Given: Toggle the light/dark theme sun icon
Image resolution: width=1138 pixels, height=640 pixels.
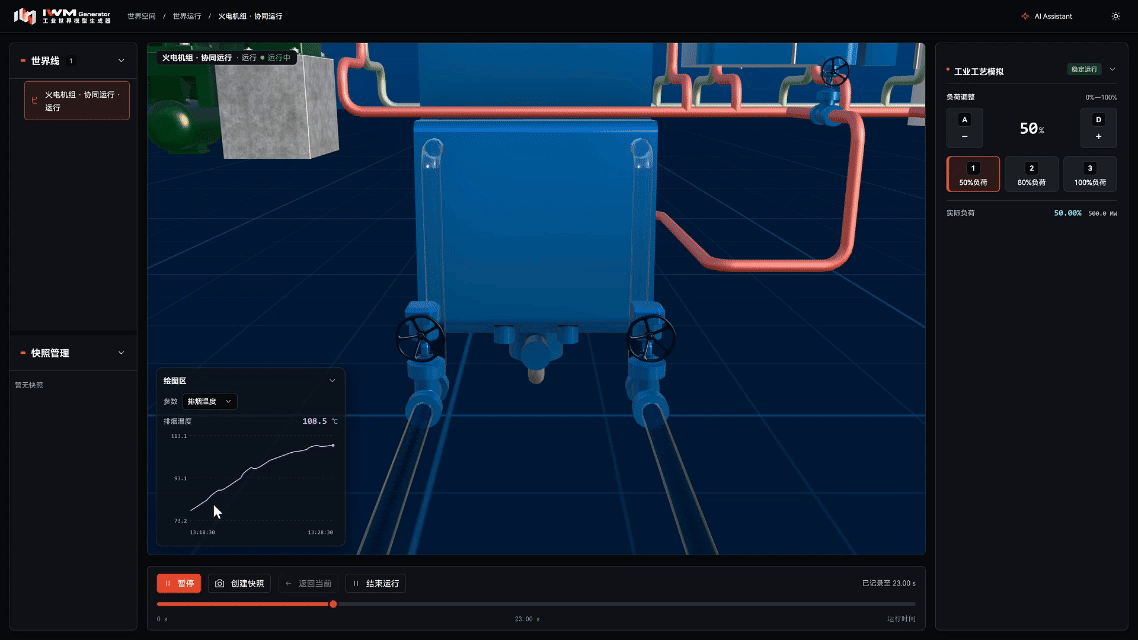Looking at the screenshot, I should pyautogui.click(x=1116, y=16).
